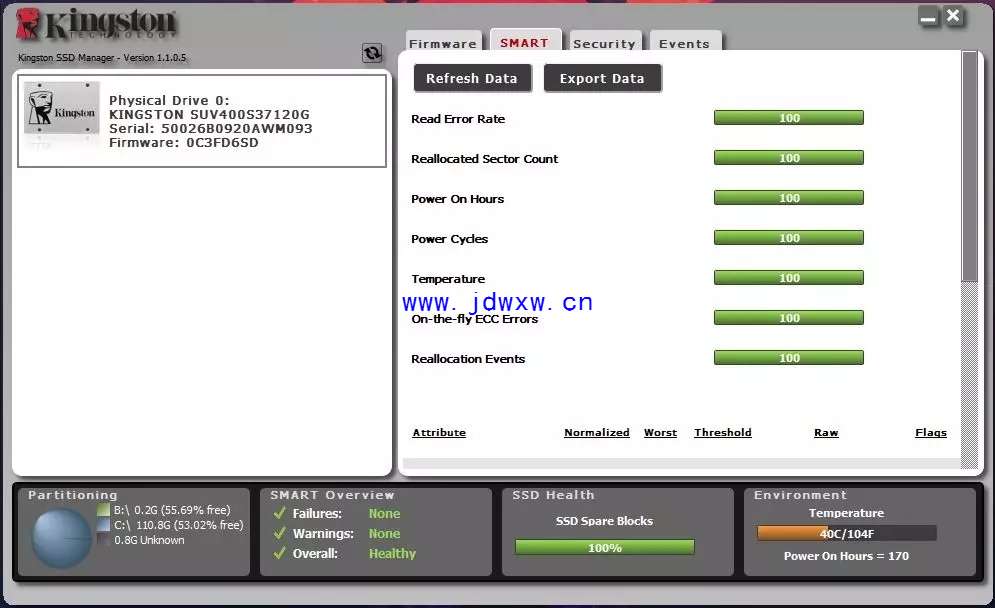The width and height of the screenshot is (995, 608).
Task: Click the C:\ partition color swatch
Action: [x=103, y=525]
